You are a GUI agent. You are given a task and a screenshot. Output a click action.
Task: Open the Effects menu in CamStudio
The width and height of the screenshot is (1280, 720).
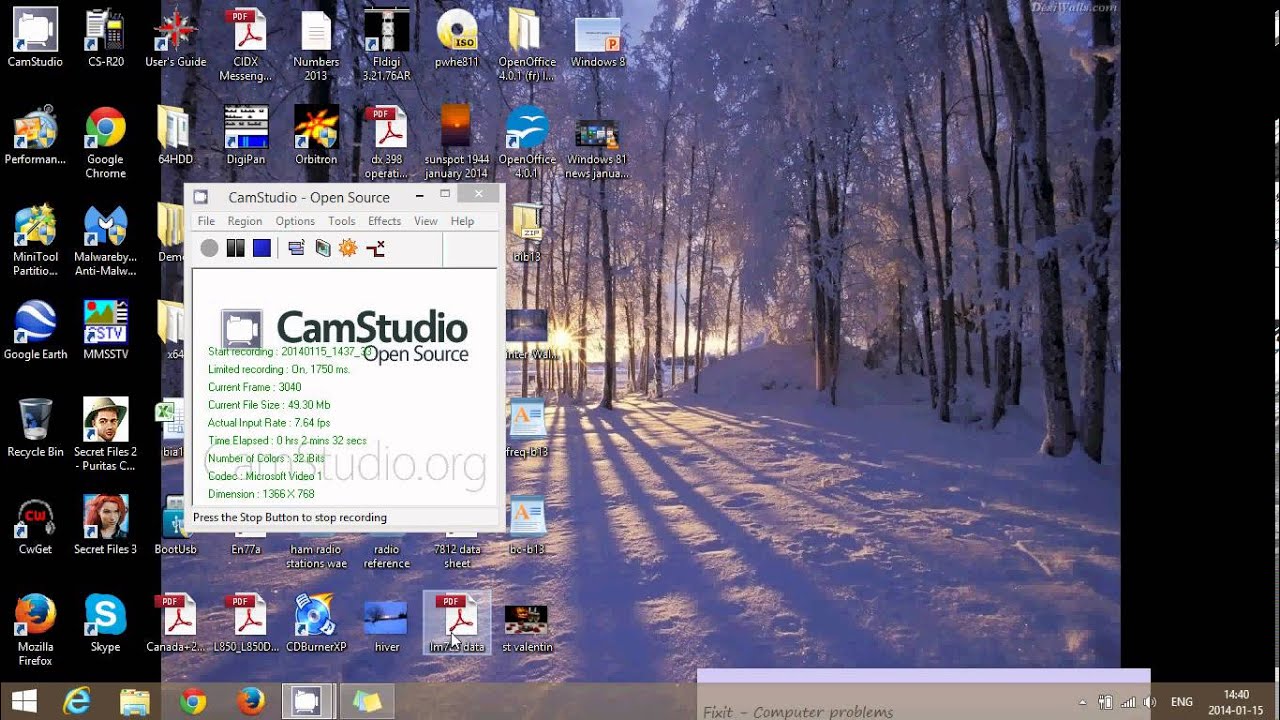pos(384,221)
